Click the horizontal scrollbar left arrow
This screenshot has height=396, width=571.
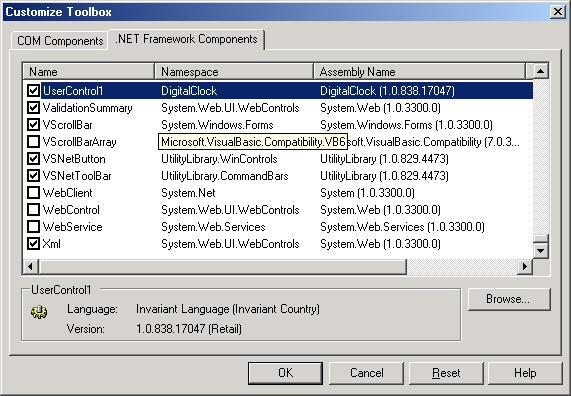coord(30,267)
